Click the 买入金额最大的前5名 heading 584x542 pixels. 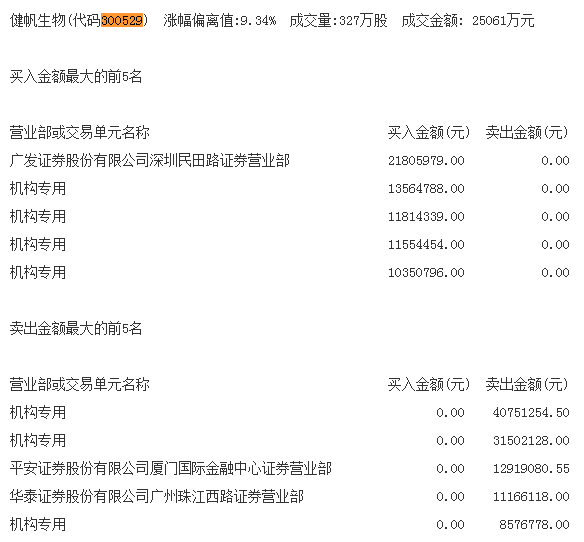[x=76, y=77]
